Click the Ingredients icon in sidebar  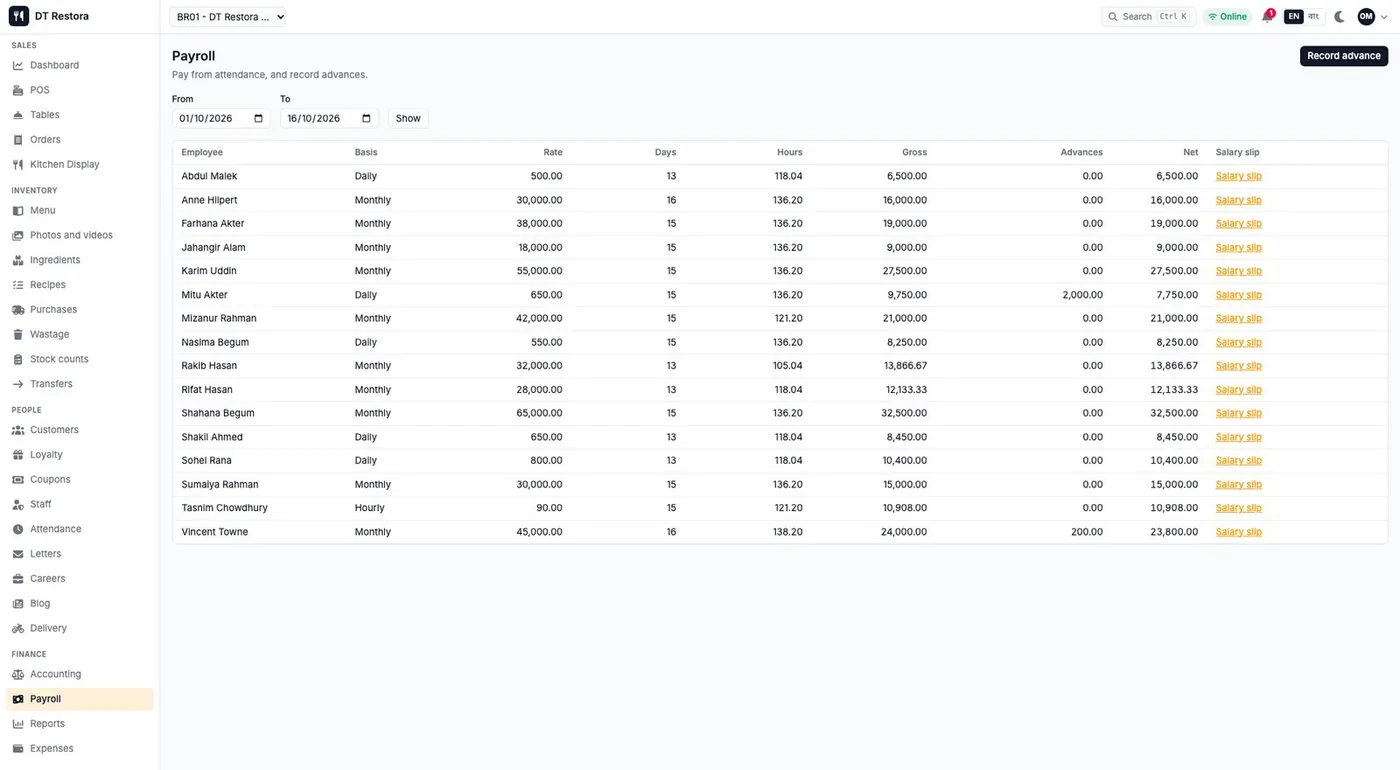pos(18,260)
